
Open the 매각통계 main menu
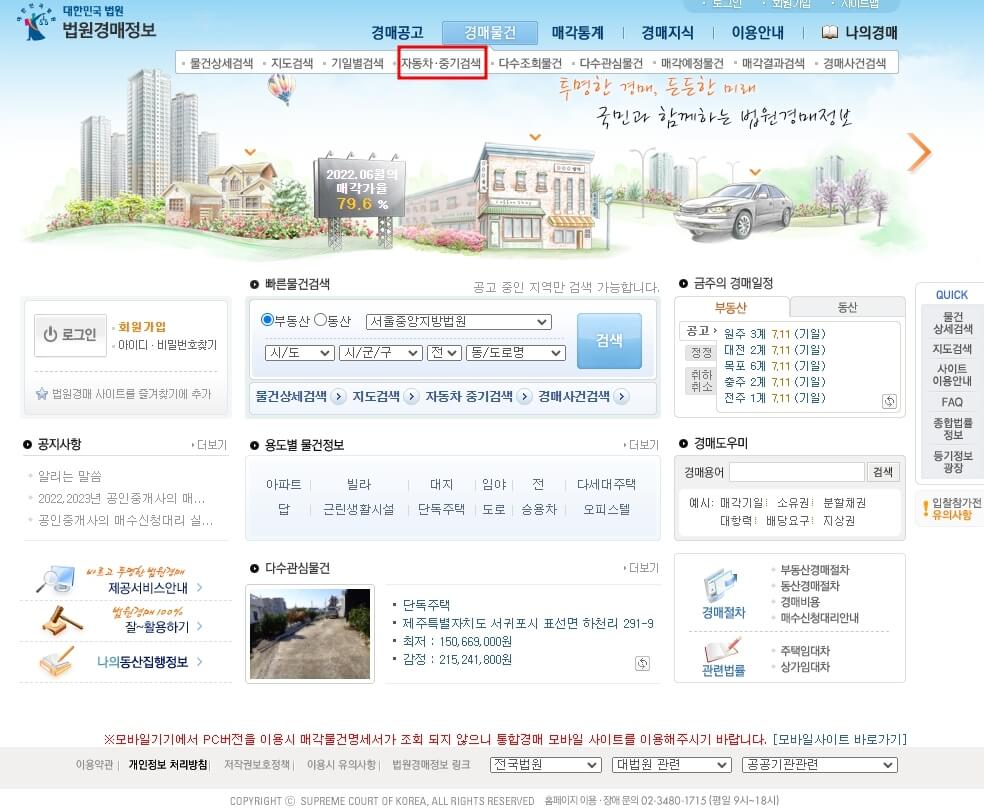(x=577, y=33)
